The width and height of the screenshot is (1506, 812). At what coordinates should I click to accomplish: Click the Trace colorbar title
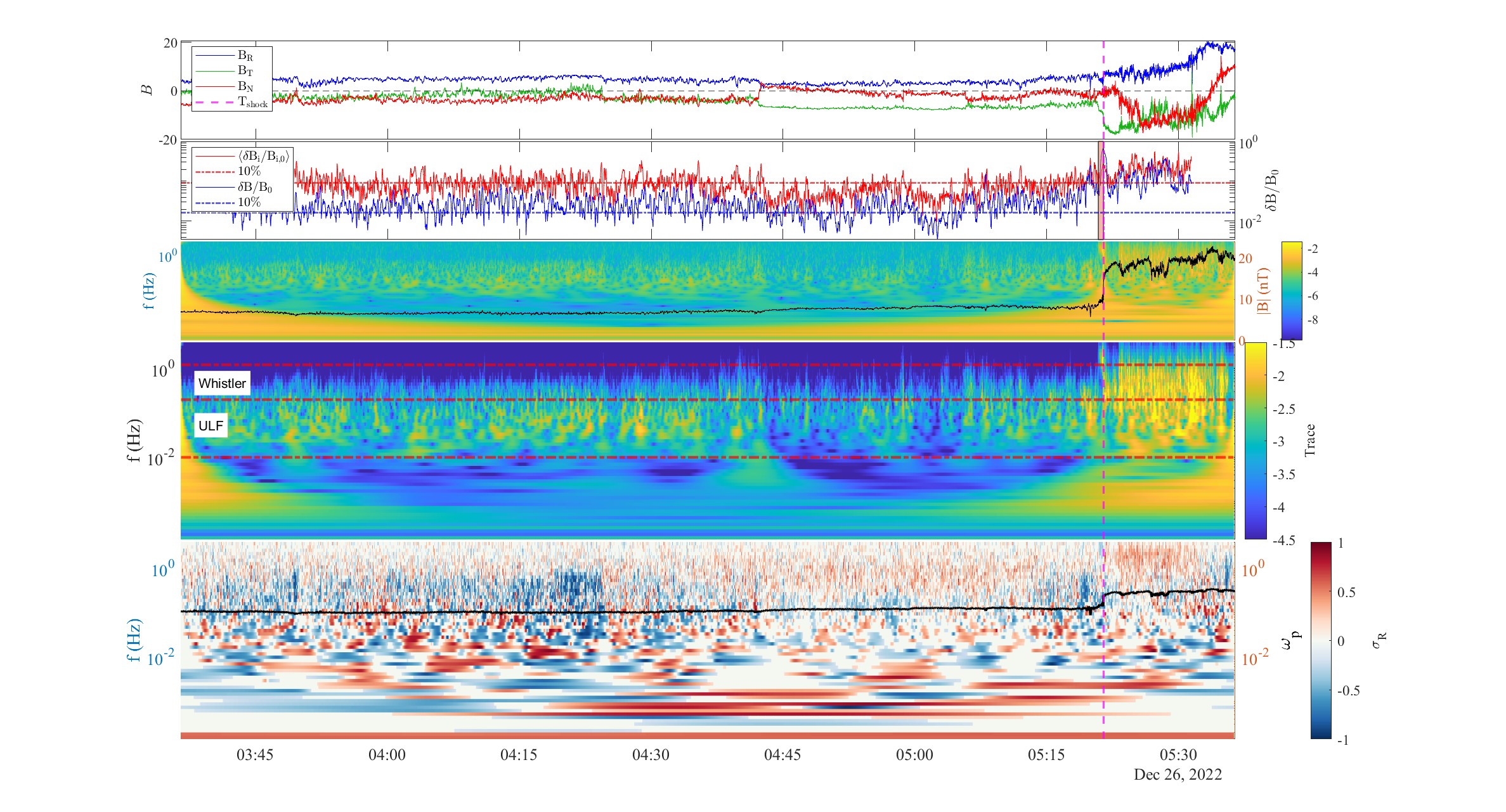pyautogui.click(x=1310, y=441)
